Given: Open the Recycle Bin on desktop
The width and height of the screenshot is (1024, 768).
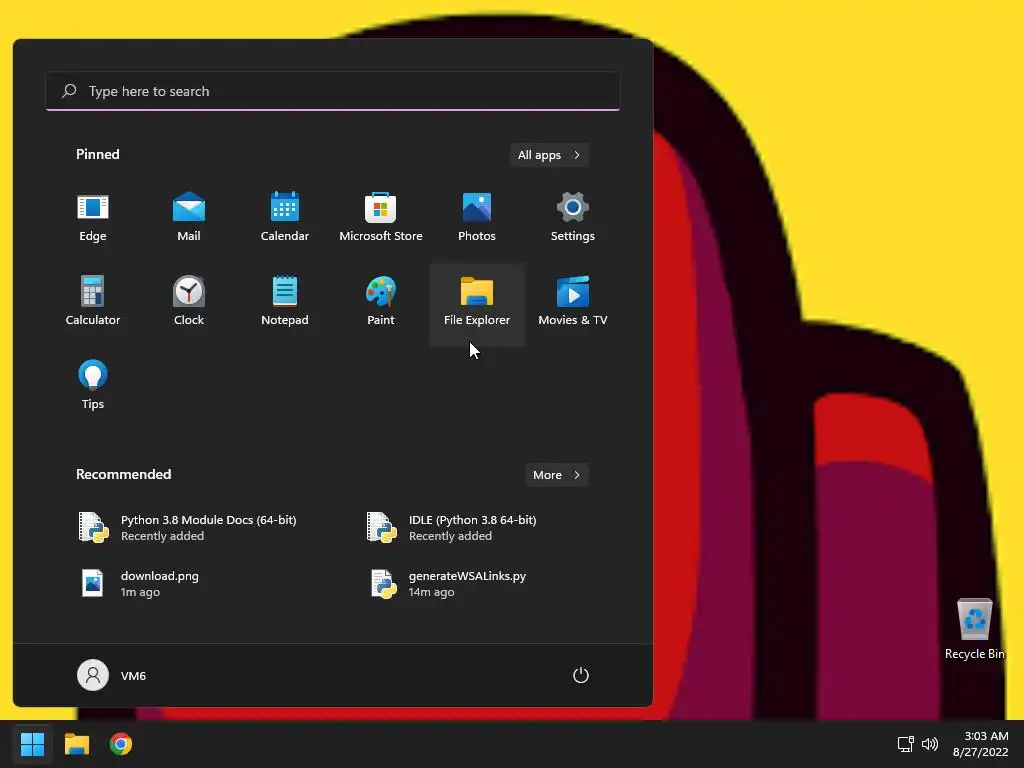Looking at the screenshot, I should tap(974, 629).
